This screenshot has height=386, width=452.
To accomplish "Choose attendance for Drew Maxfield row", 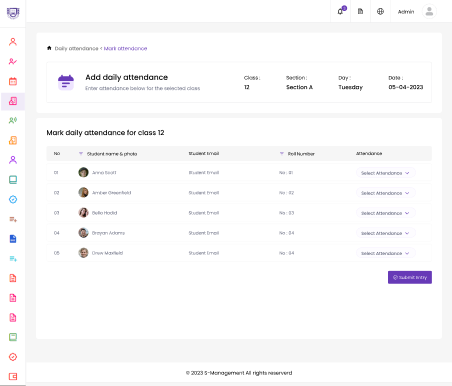I will [x=386, y=253].
